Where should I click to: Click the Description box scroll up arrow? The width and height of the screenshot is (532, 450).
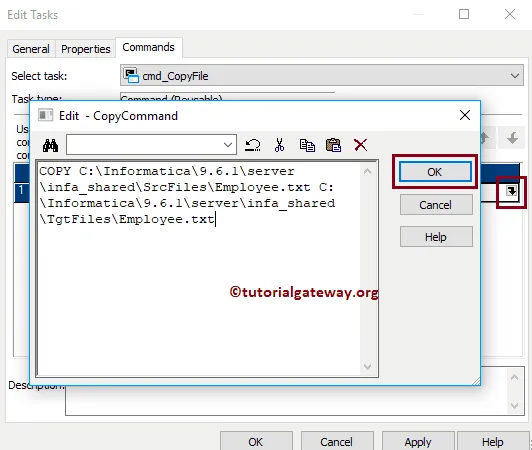(514, 377)
